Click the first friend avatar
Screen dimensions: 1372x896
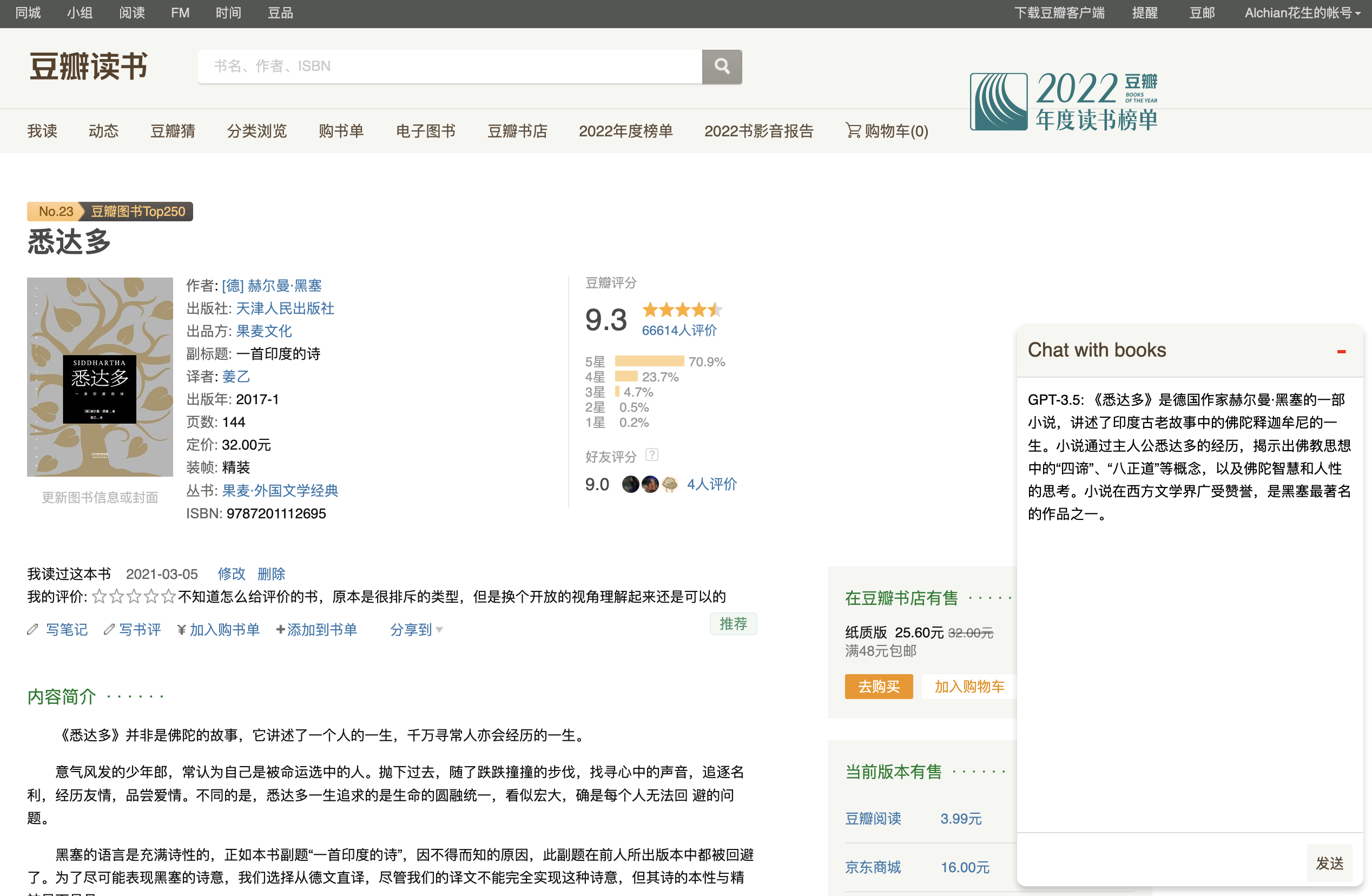point(630,484)
